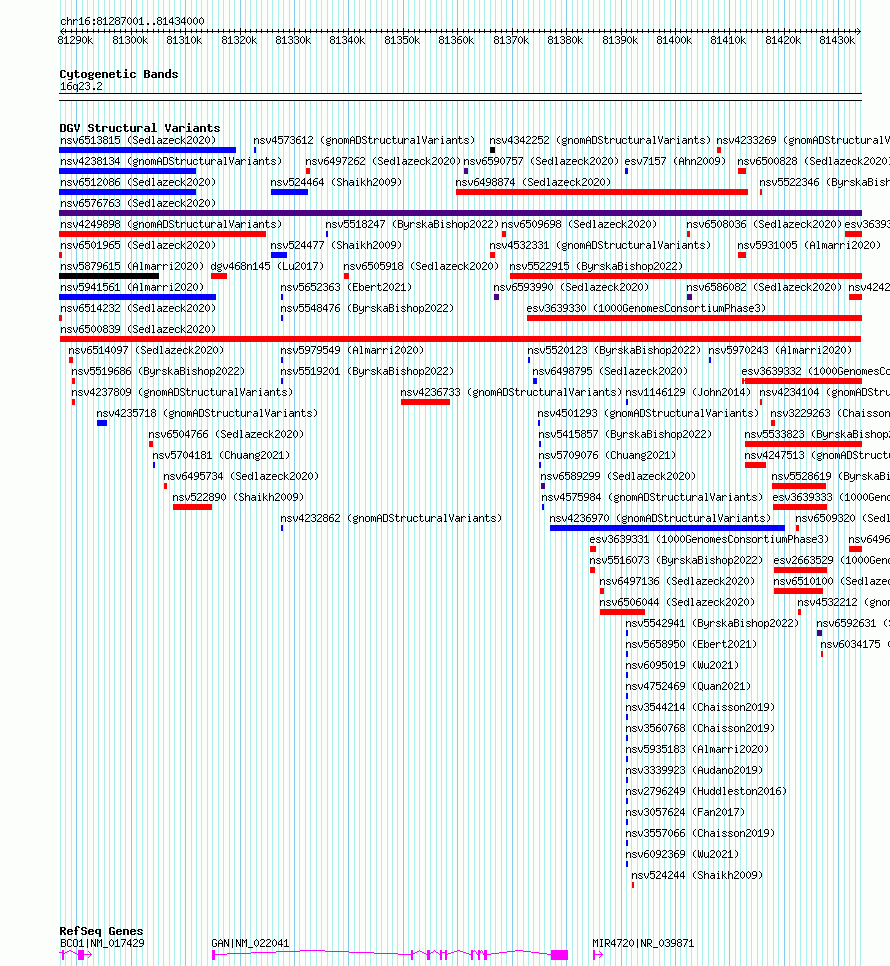Open esv3639331 1000Genomes variant label

709,539
